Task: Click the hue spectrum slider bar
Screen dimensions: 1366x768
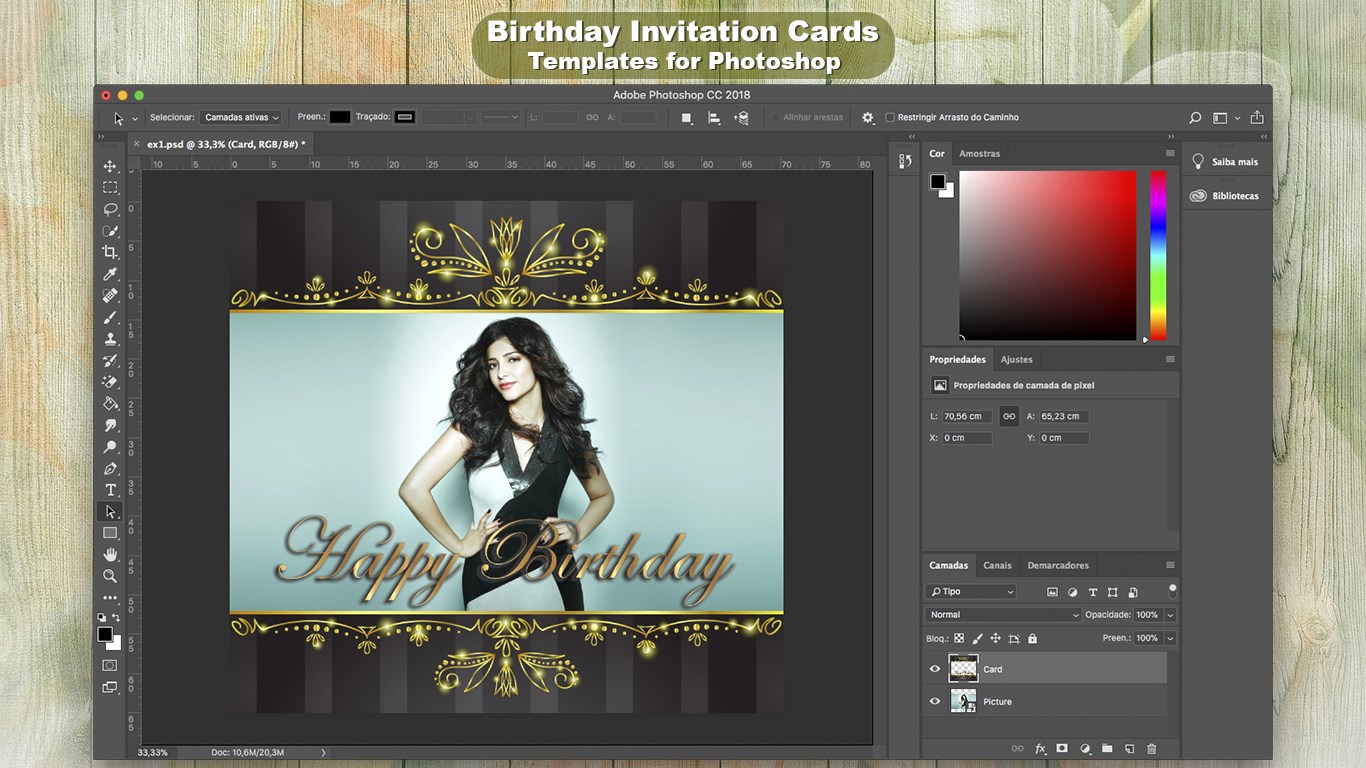Action: pyautogui.click(x=1158, y=255)
